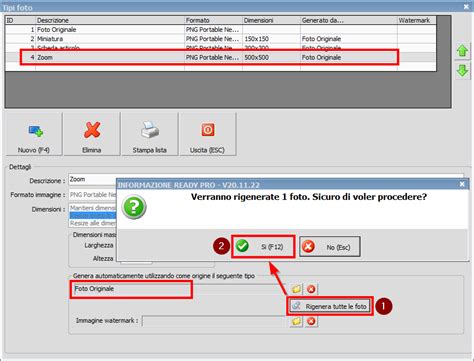Screen dimensions: 474x361
Task: Cancel with the No (Esc) button
Action: (x=330, y=247)
